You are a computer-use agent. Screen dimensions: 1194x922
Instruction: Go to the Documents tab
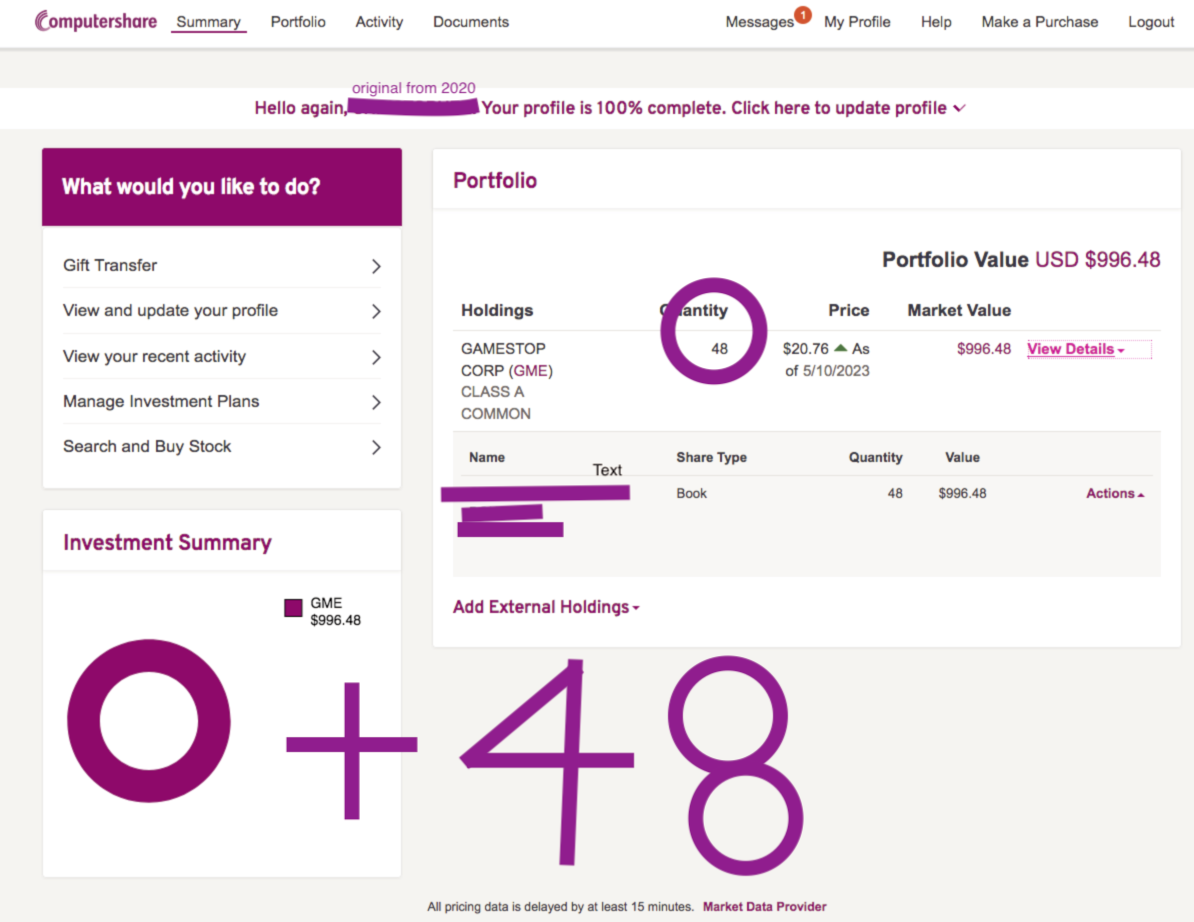click(x=471, y=22)
